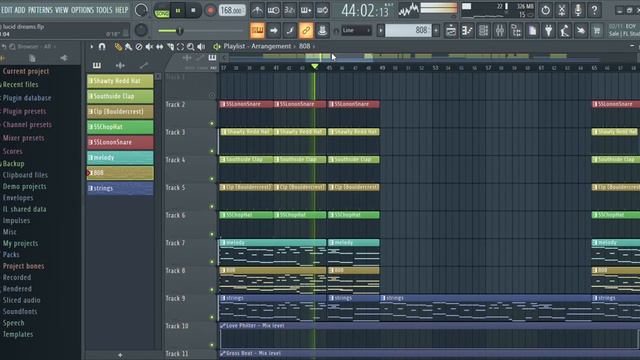The image size is (640, 360).
Task: Select the playlist Select tool
Action: 180,47
